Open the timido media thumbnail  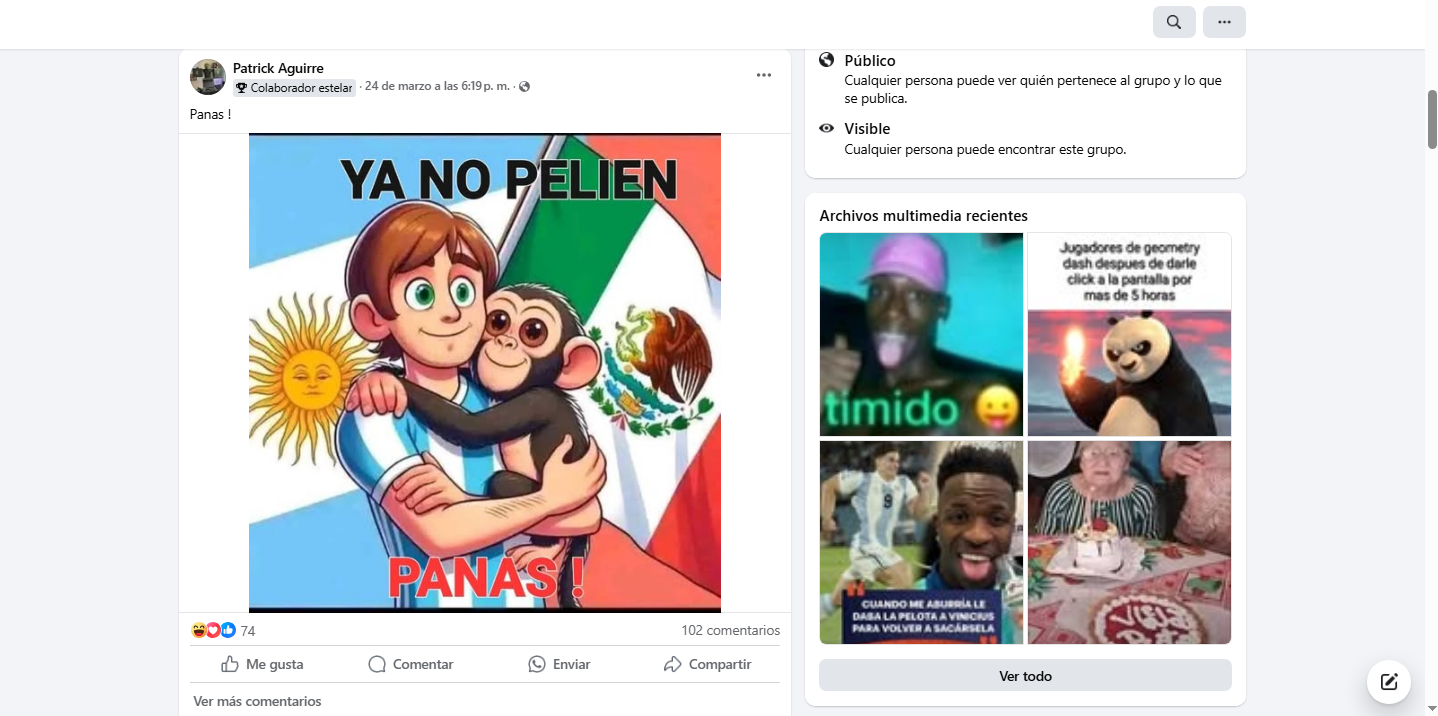921,334
